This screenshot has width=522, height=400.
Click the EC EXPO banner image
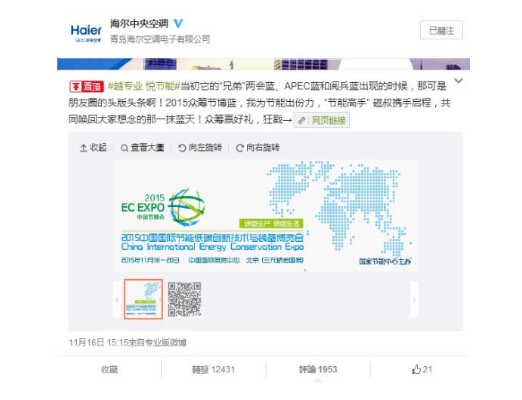(x=266, y=216)
